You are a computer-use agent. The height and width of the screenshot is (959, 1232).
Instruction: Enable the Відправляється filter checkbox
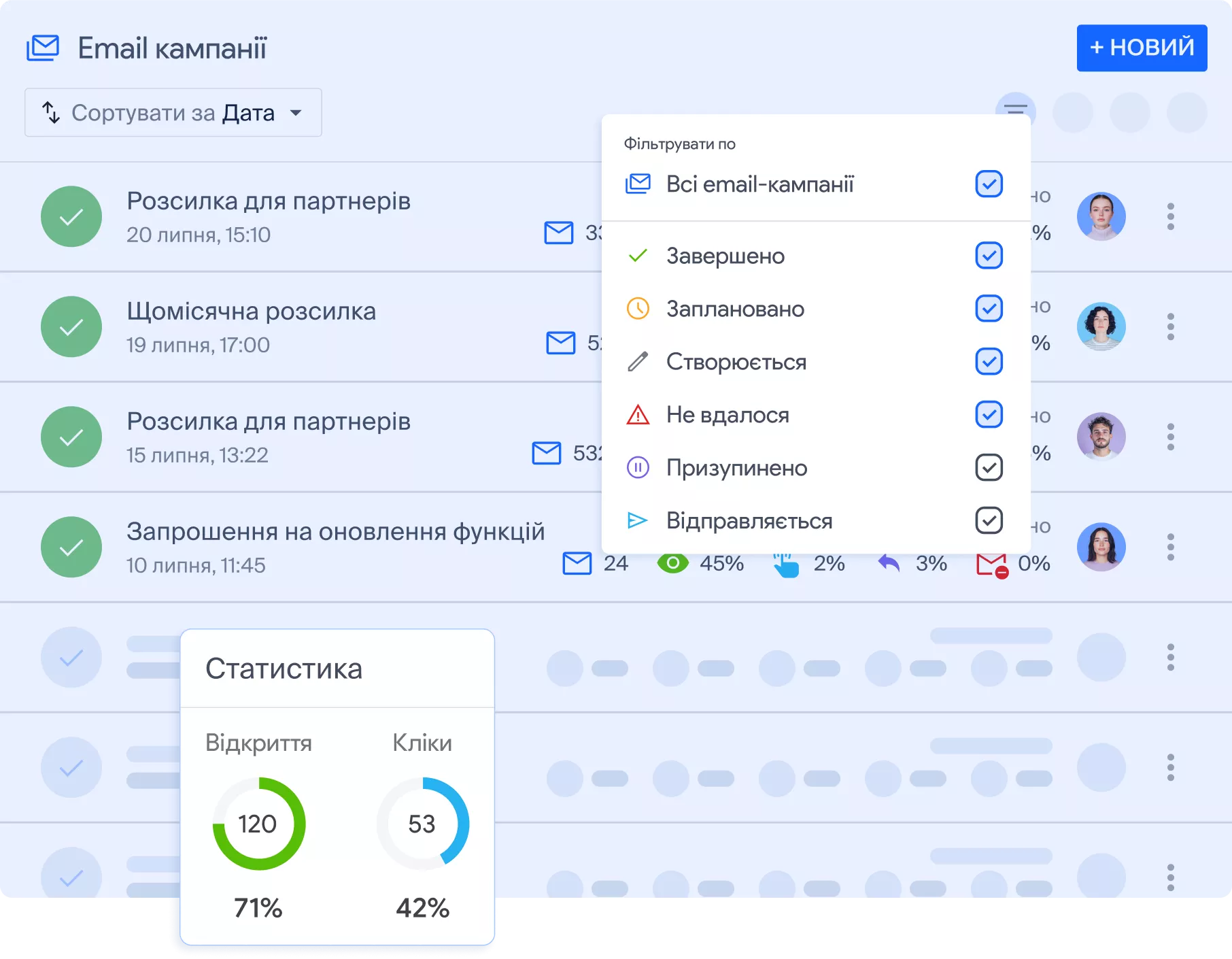pos(989,520)
